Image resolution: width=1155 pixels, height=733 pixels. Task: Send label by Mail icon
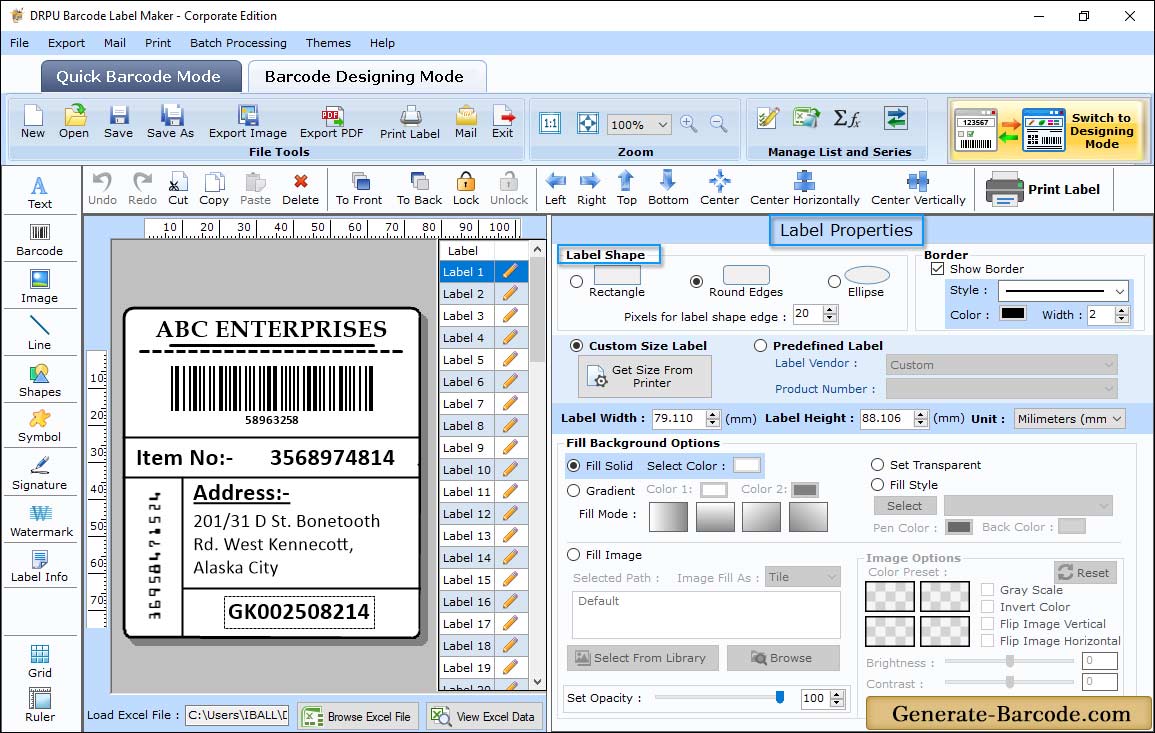point(466,122)
